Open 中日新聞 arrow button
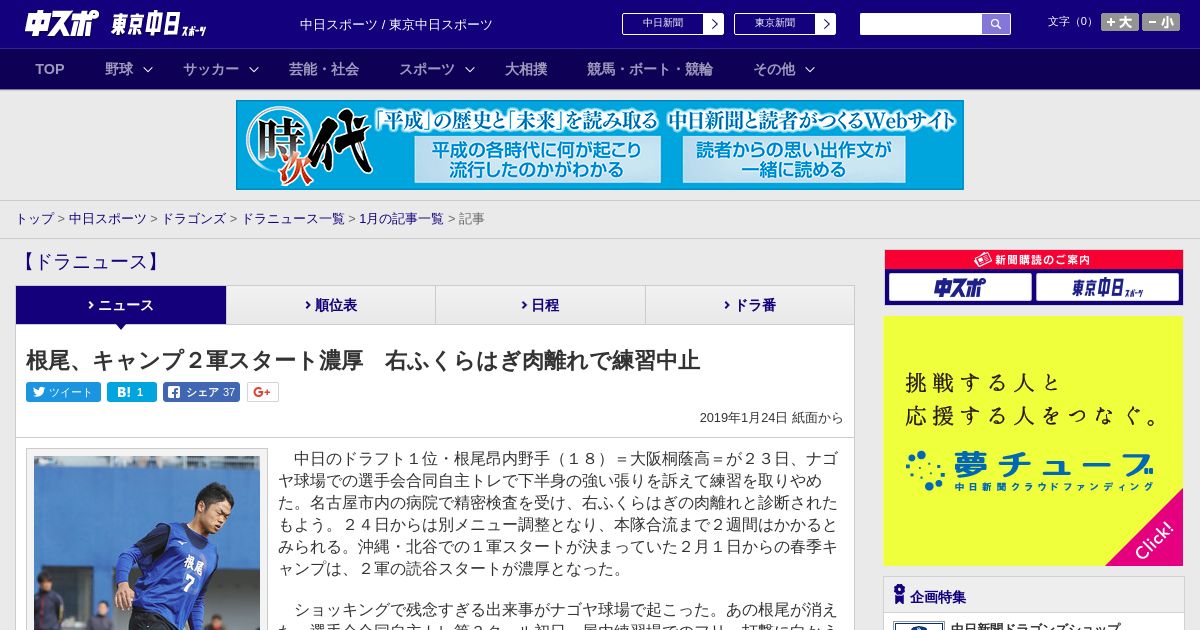This screenshot has height=630, width=1200. [713, 24]
